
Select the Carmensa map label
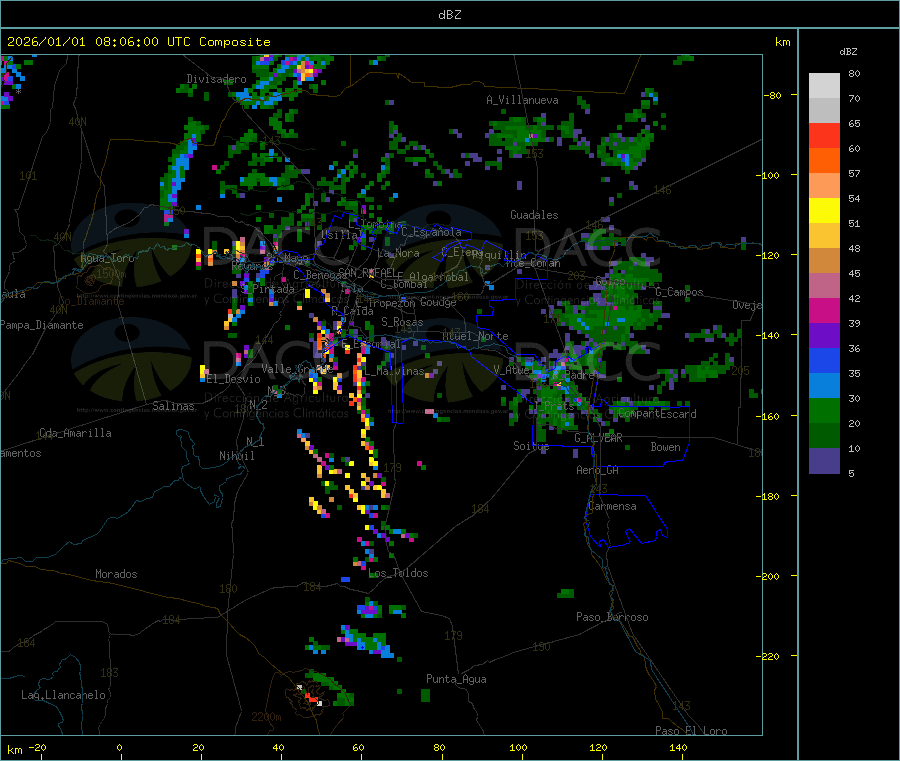click(x=611, y=506)
